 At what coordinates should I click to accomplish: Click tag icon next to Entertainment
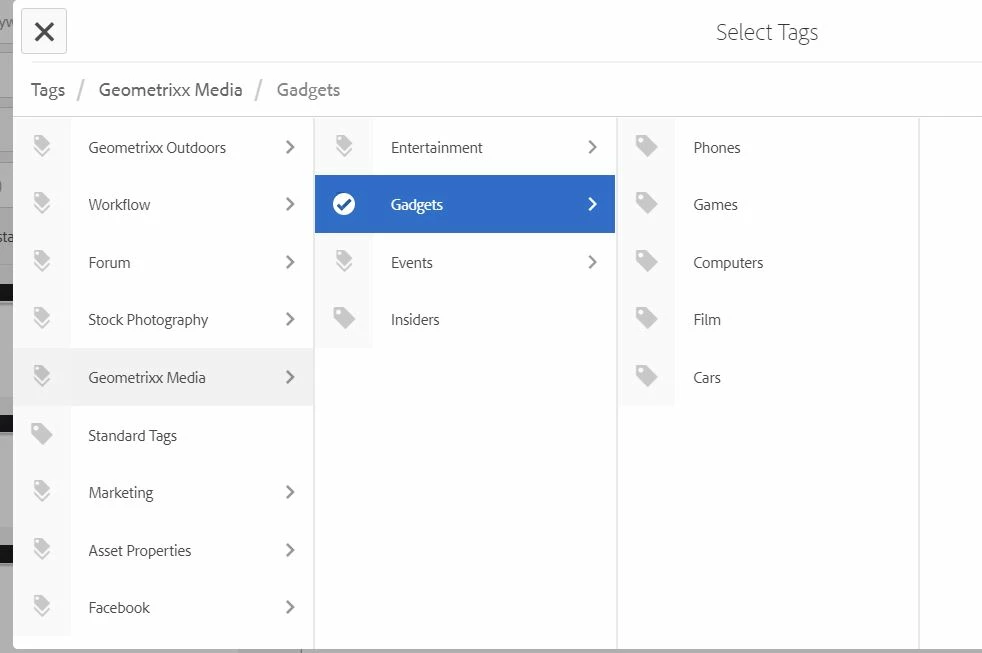point(344,146)
